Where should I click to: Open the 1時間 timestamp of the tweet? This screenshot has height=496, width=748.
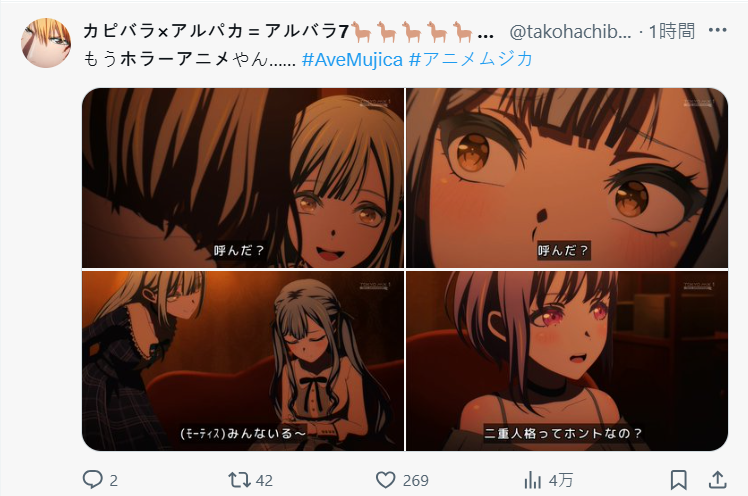coord(672,31)
